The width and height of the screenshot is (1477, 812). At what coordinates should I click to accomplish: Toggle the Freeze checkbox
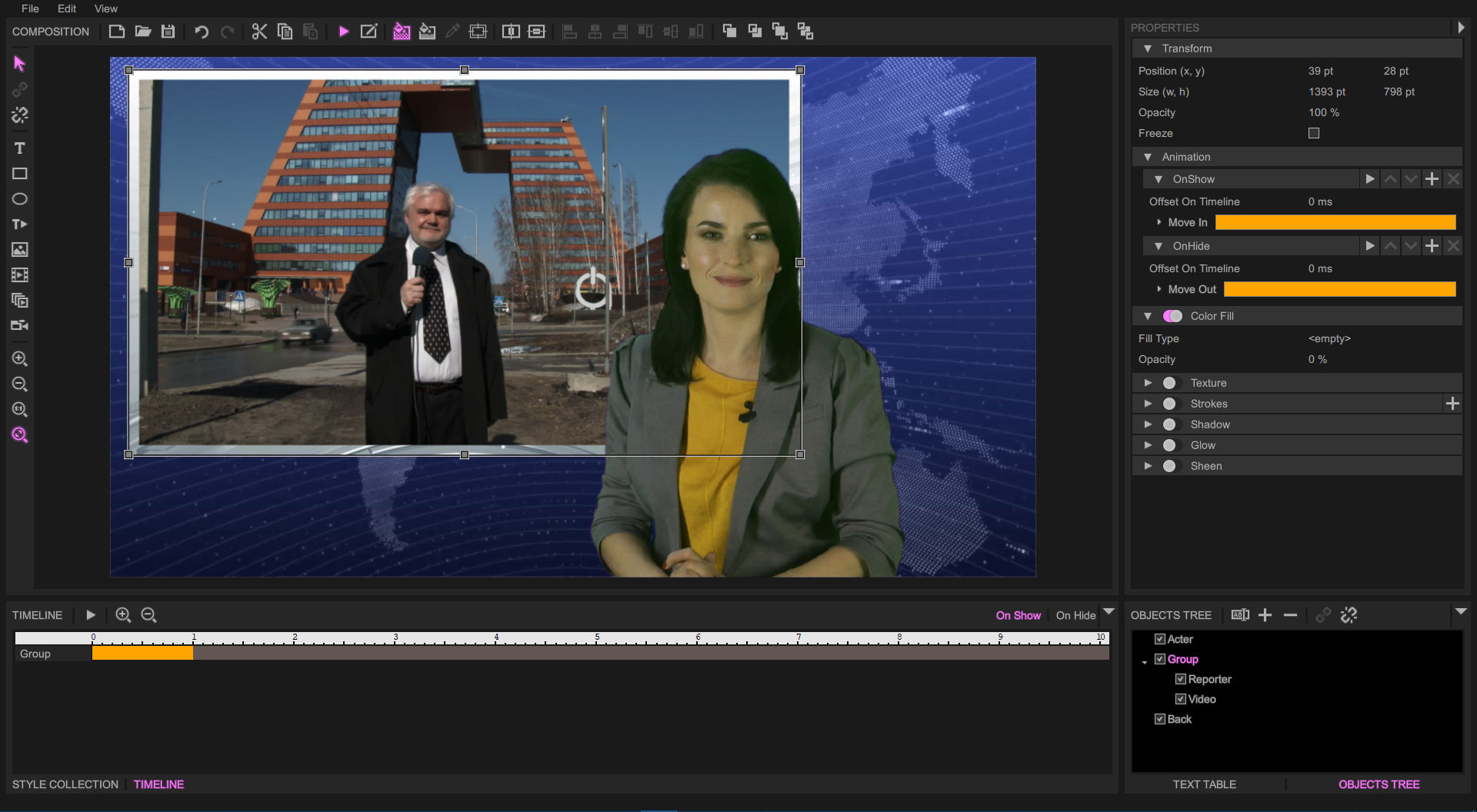pos(1314,133)
